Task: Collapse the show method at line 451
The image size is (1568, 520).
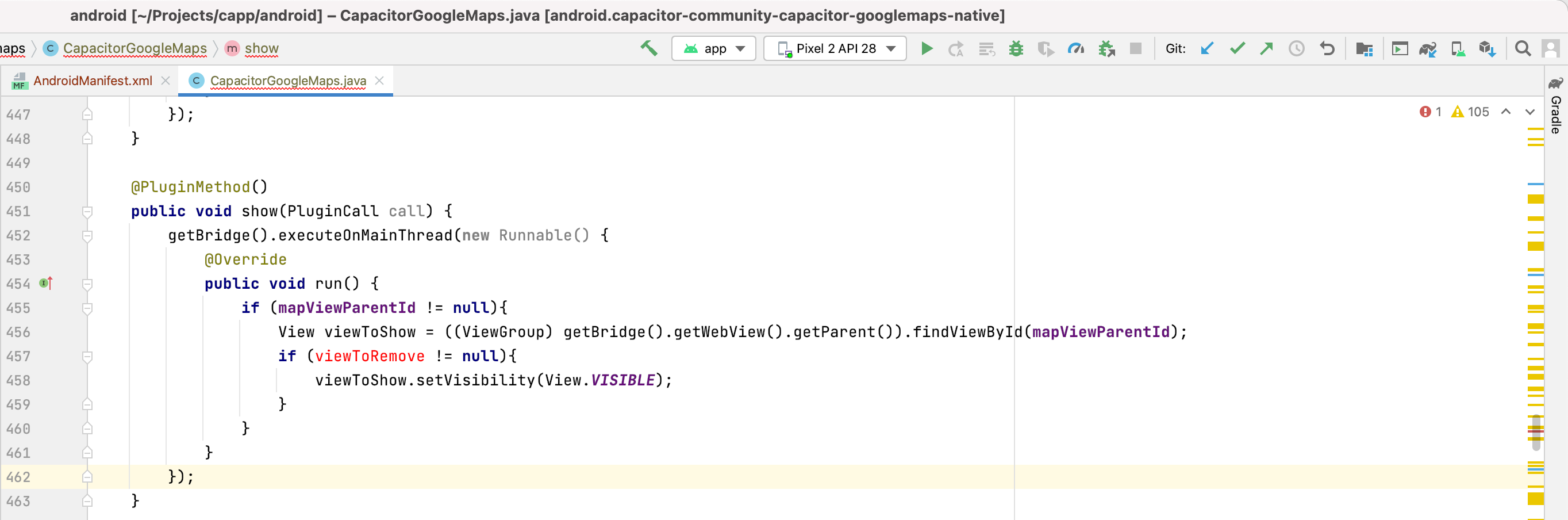Action: click(x=87, y=211)
